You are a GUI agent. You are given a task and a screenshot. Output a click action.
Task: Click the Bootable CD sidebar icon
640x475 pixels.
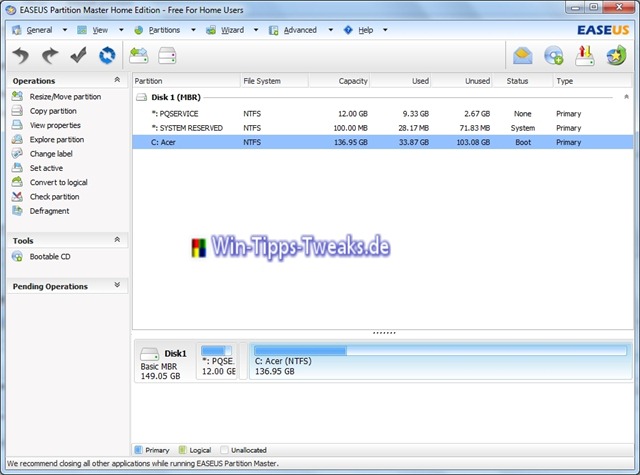tap(17, 256)
